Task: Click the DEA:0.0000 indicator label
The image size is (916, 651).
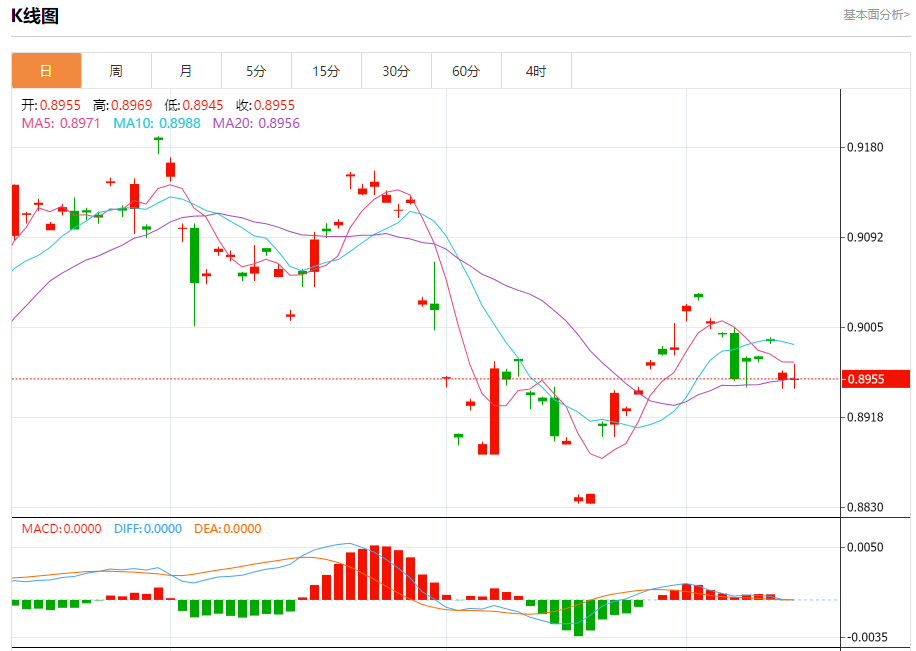Action: pyautogui.click(x=228, y=529)
